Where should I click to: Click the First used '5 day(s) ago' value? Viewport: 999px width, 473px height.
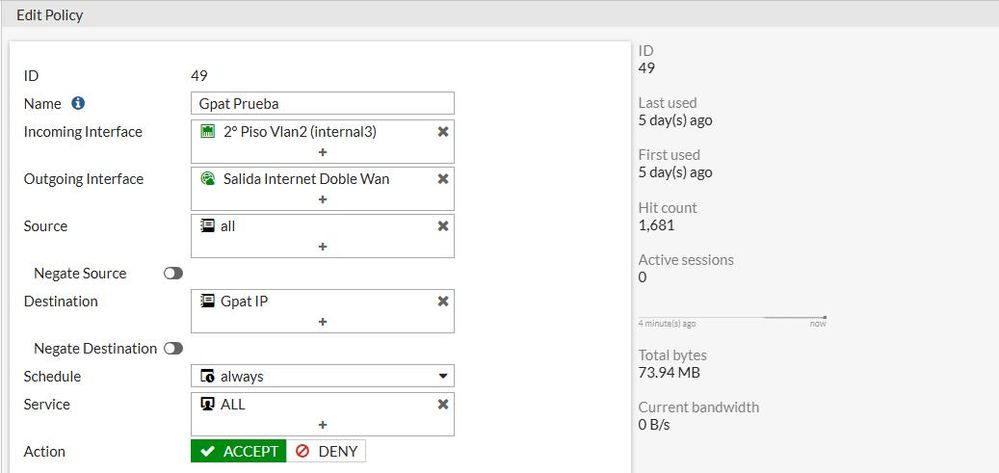675,173
